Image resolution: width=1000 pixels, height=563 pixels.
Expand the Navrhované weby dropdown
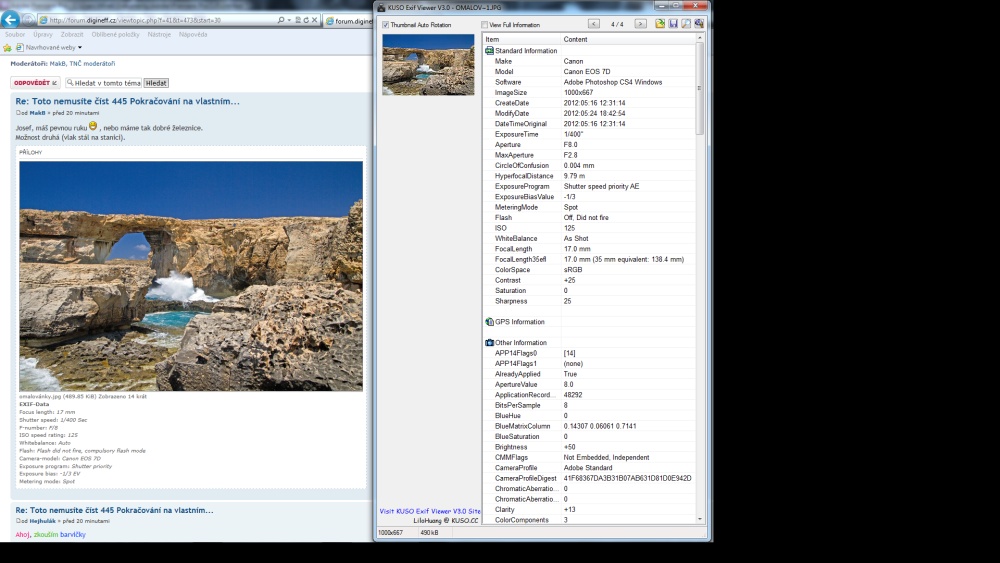pyautogui.click(x=80, y=47)
